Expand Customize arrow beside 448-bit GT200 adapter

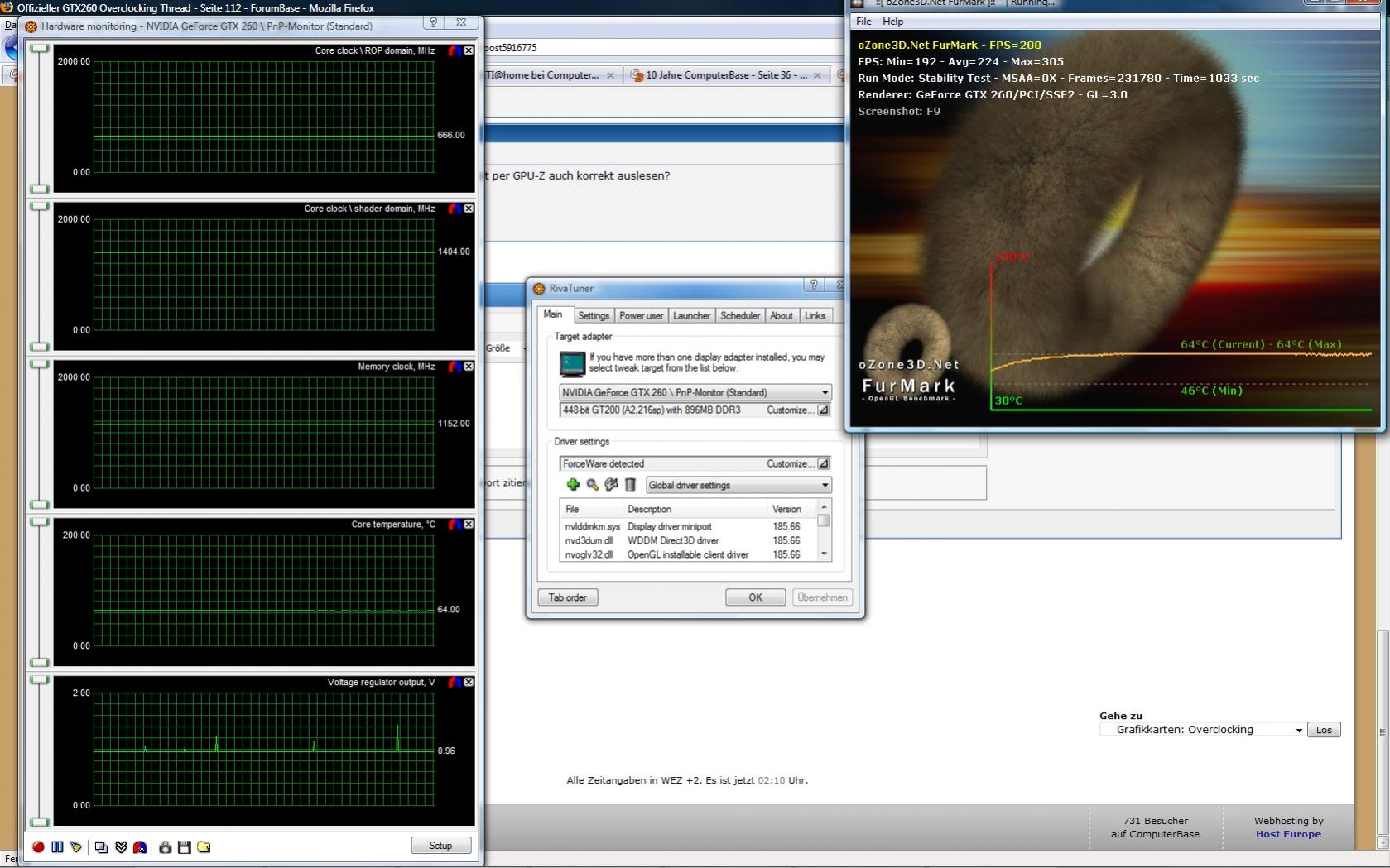pos(824,410)
